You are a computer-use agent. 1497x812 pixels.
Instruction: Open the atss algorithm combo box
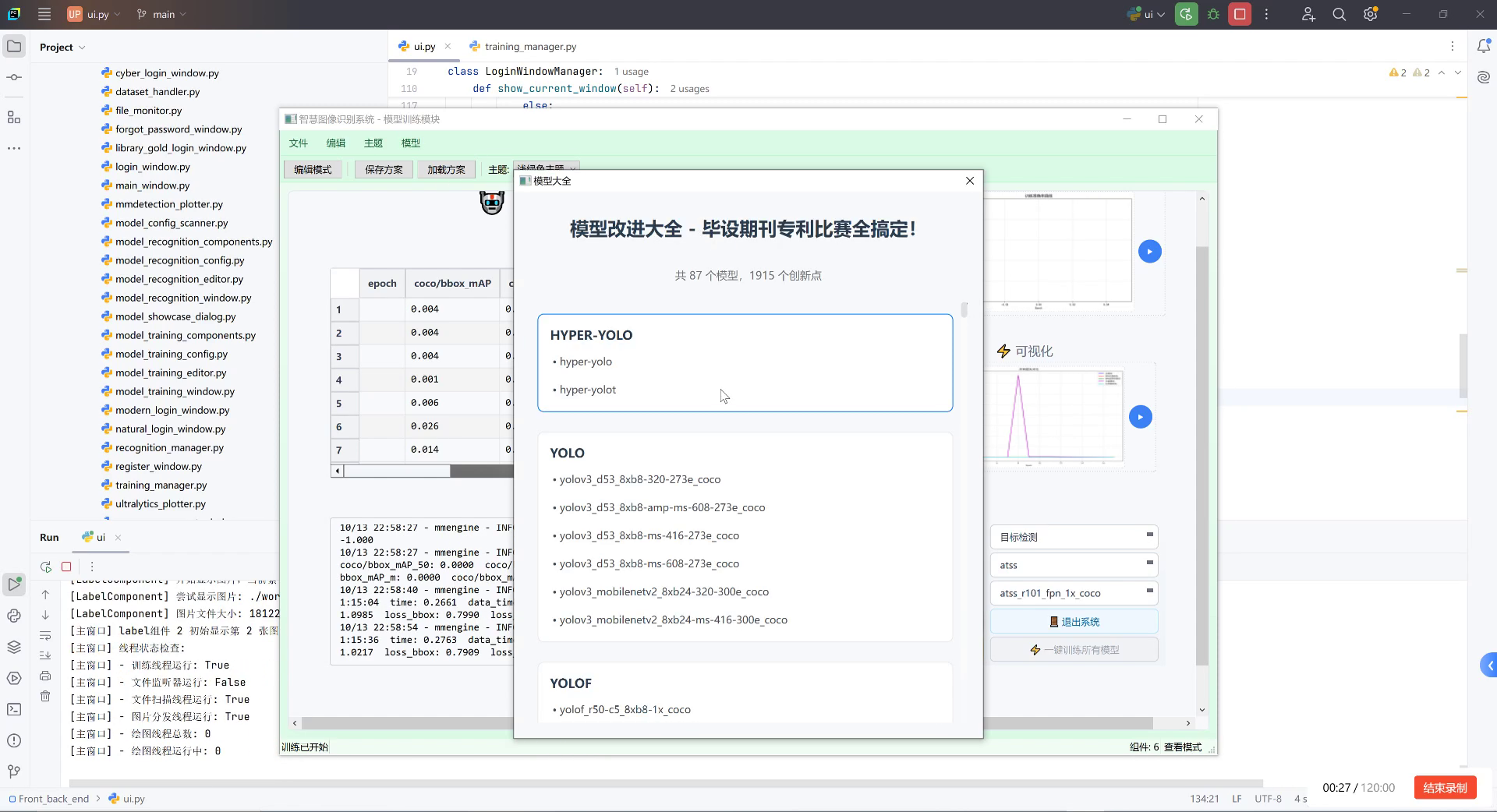[1074, 565]
